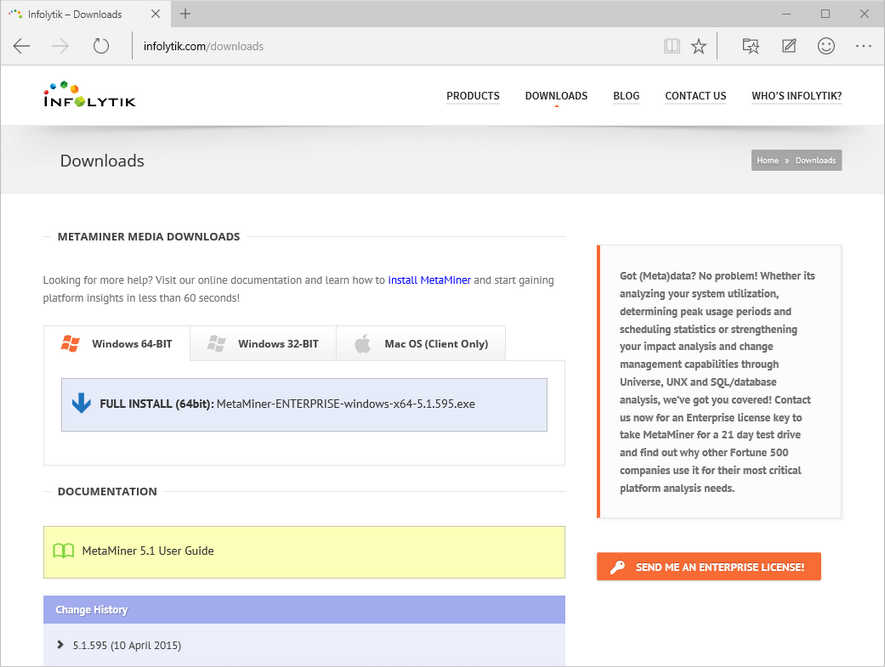The image size is (885, 667).
Task: Open WHO'S INFOLYTIK? page
Action: pyautogui.click(x=796, y=96)
